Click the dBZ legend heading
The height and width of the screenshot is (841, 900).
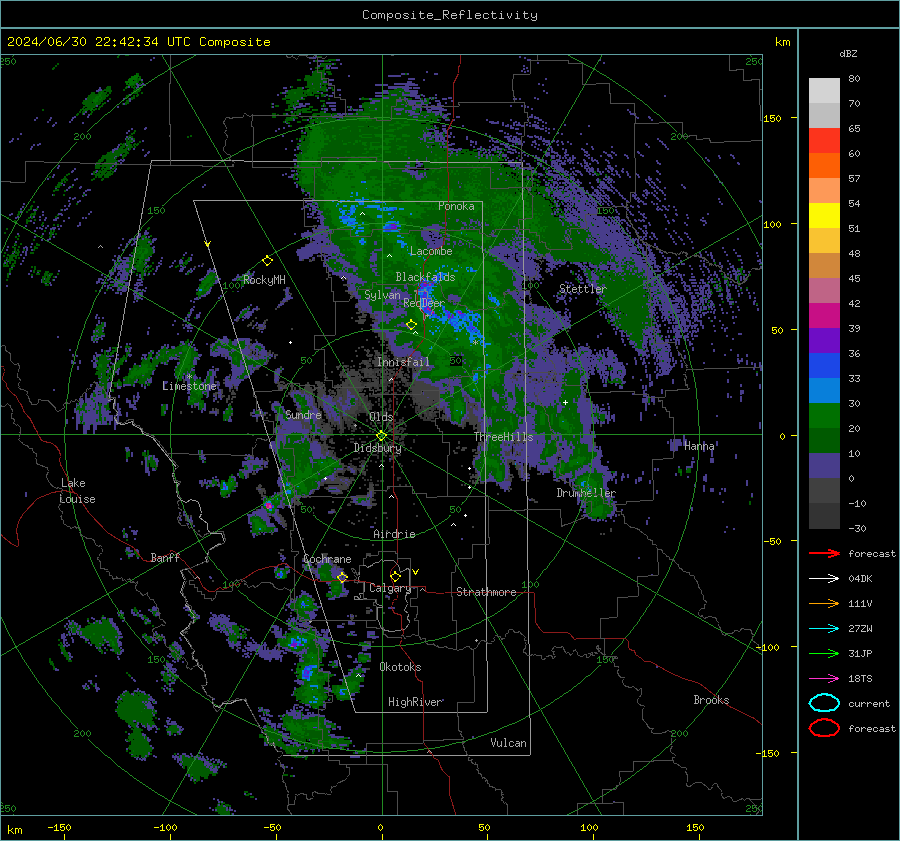coord(848,54)
